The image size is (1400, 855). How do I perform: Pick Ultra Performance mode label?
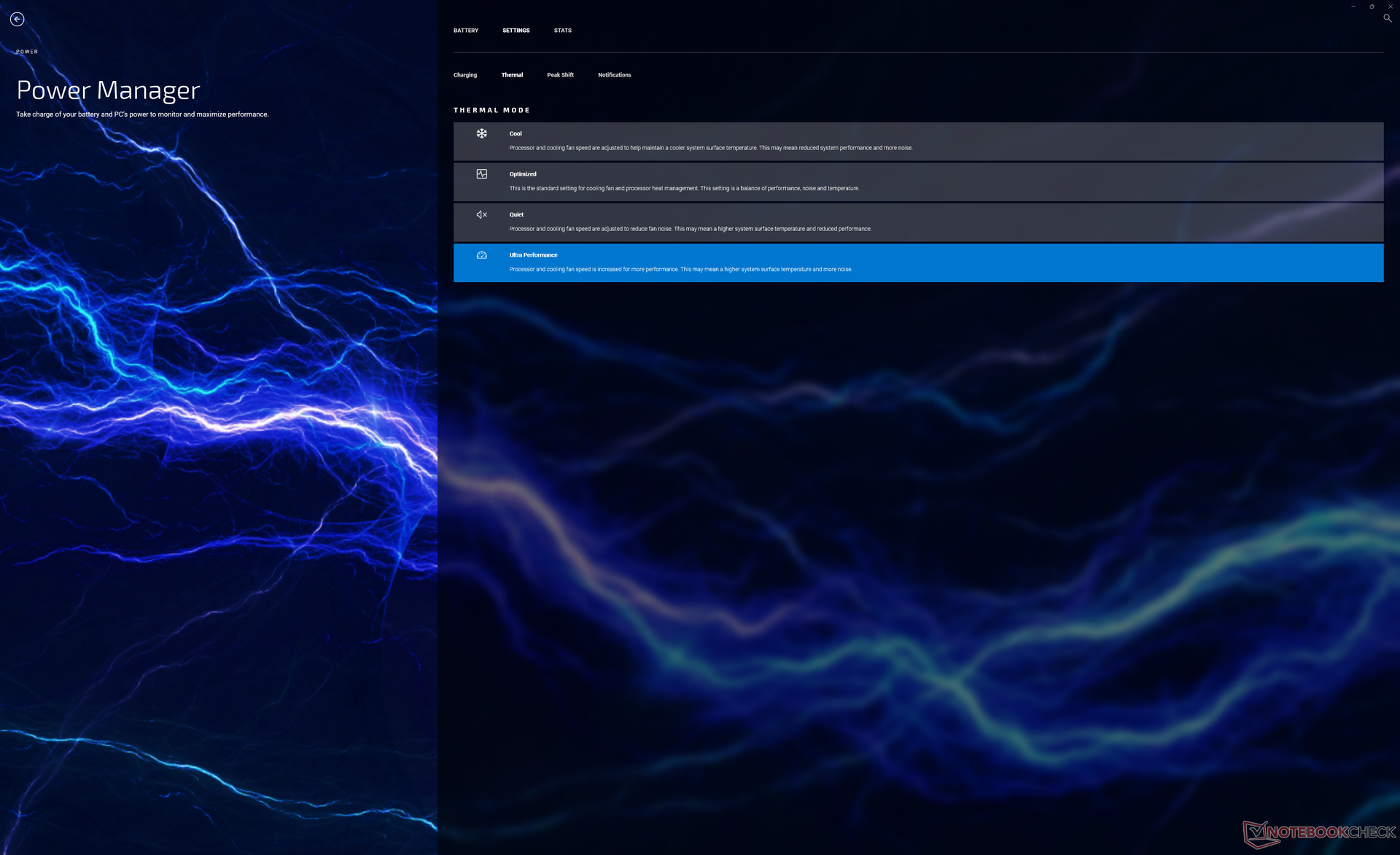point(533,255)
